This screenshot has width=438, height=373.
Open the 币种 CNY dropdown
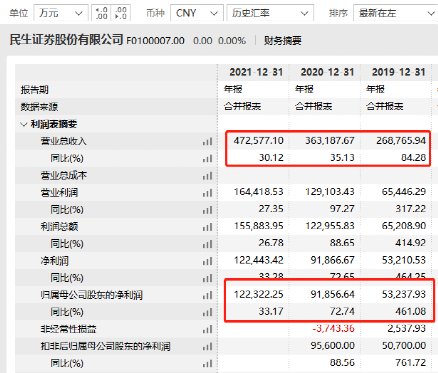point(197,13)
